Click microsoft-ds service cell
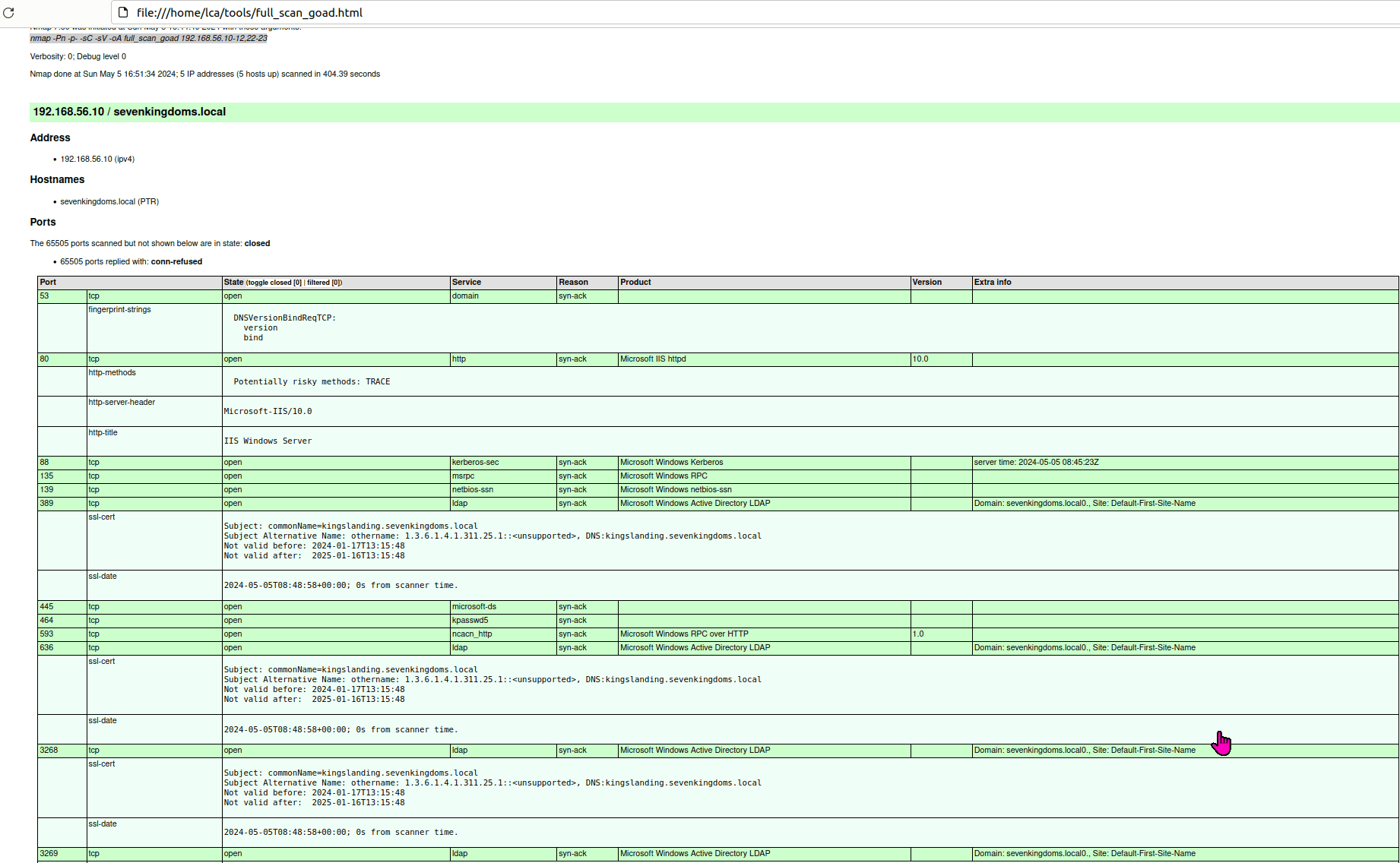This screenshot has width=1400, height=863. pos(503,607)
